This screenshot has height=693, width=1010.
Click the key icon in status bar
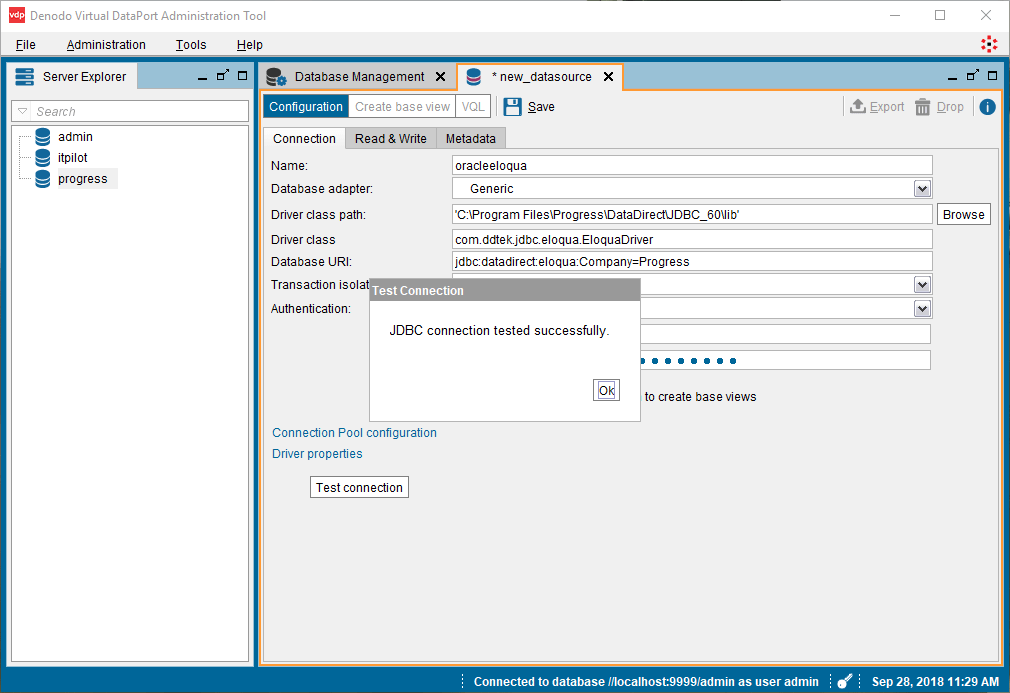(845, 681)
